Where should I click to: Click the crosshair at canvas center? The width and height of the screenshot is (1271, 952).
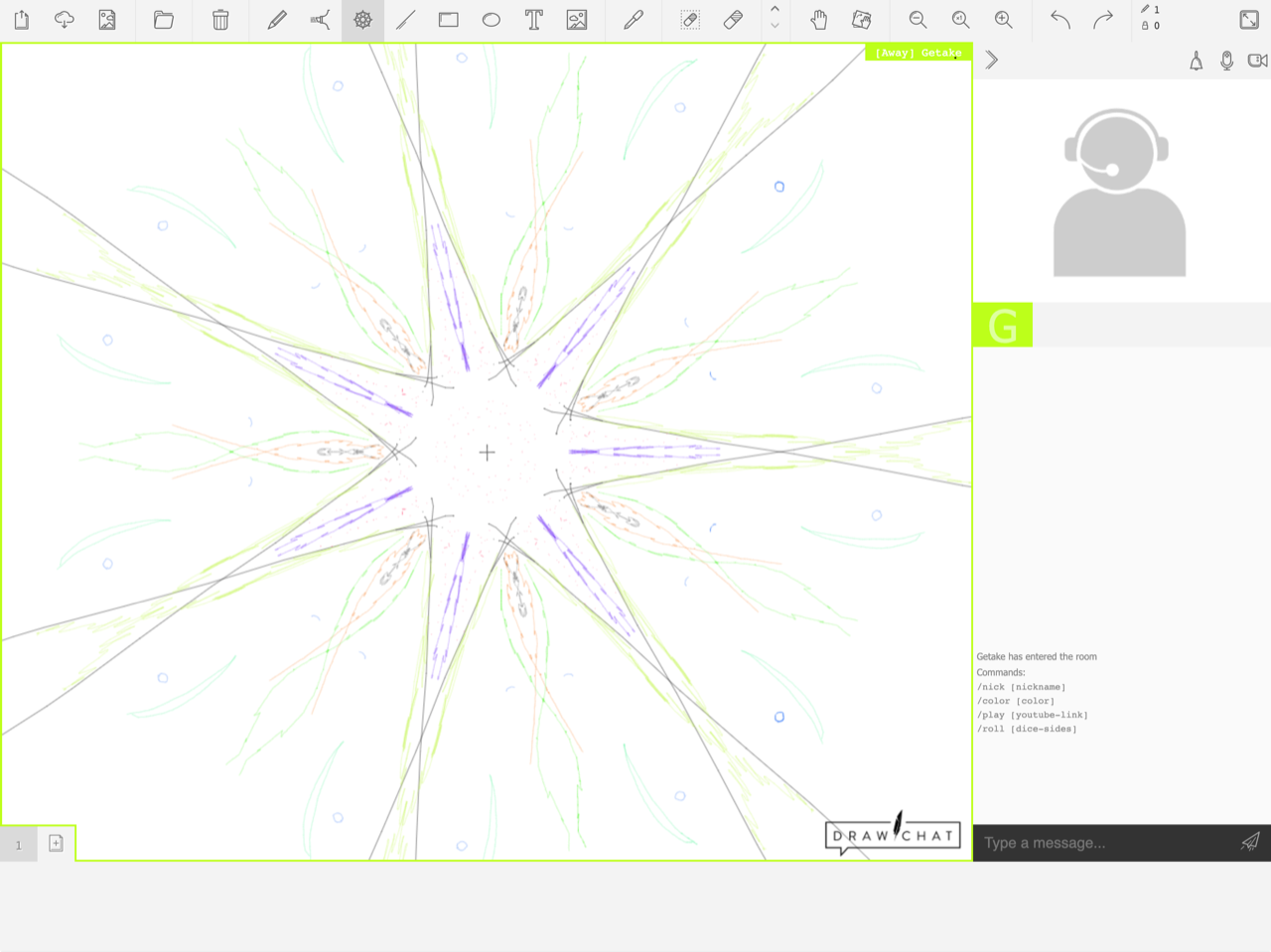pos(487,453)
